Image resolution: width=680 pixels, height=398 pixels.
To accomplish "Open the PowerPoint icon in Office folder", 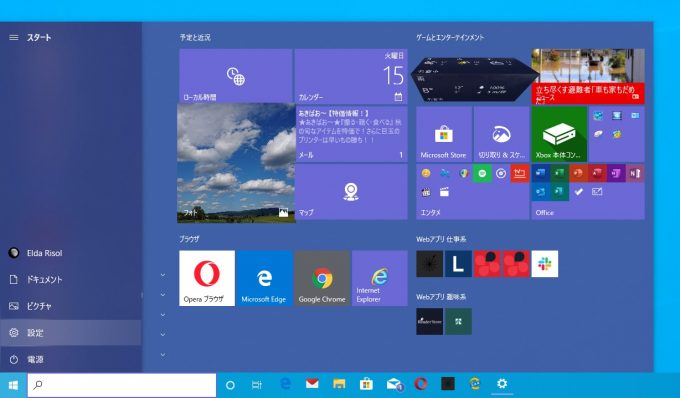I will [578, 173].
